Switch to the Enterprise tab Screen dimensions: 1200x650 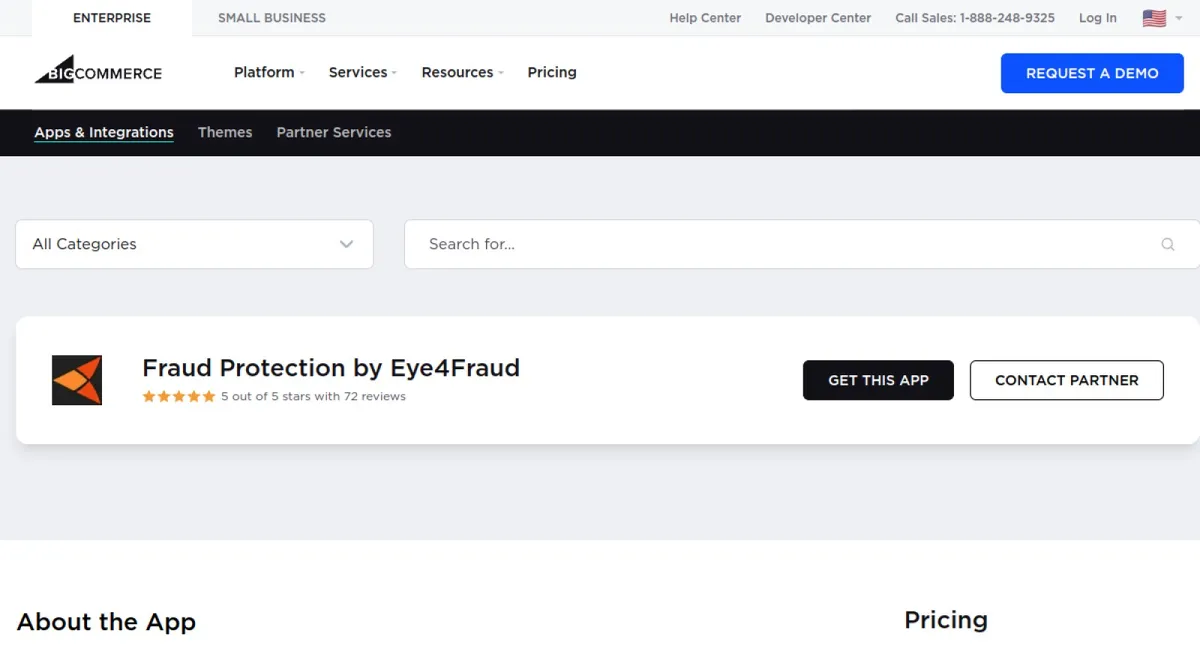click(112, 18)
